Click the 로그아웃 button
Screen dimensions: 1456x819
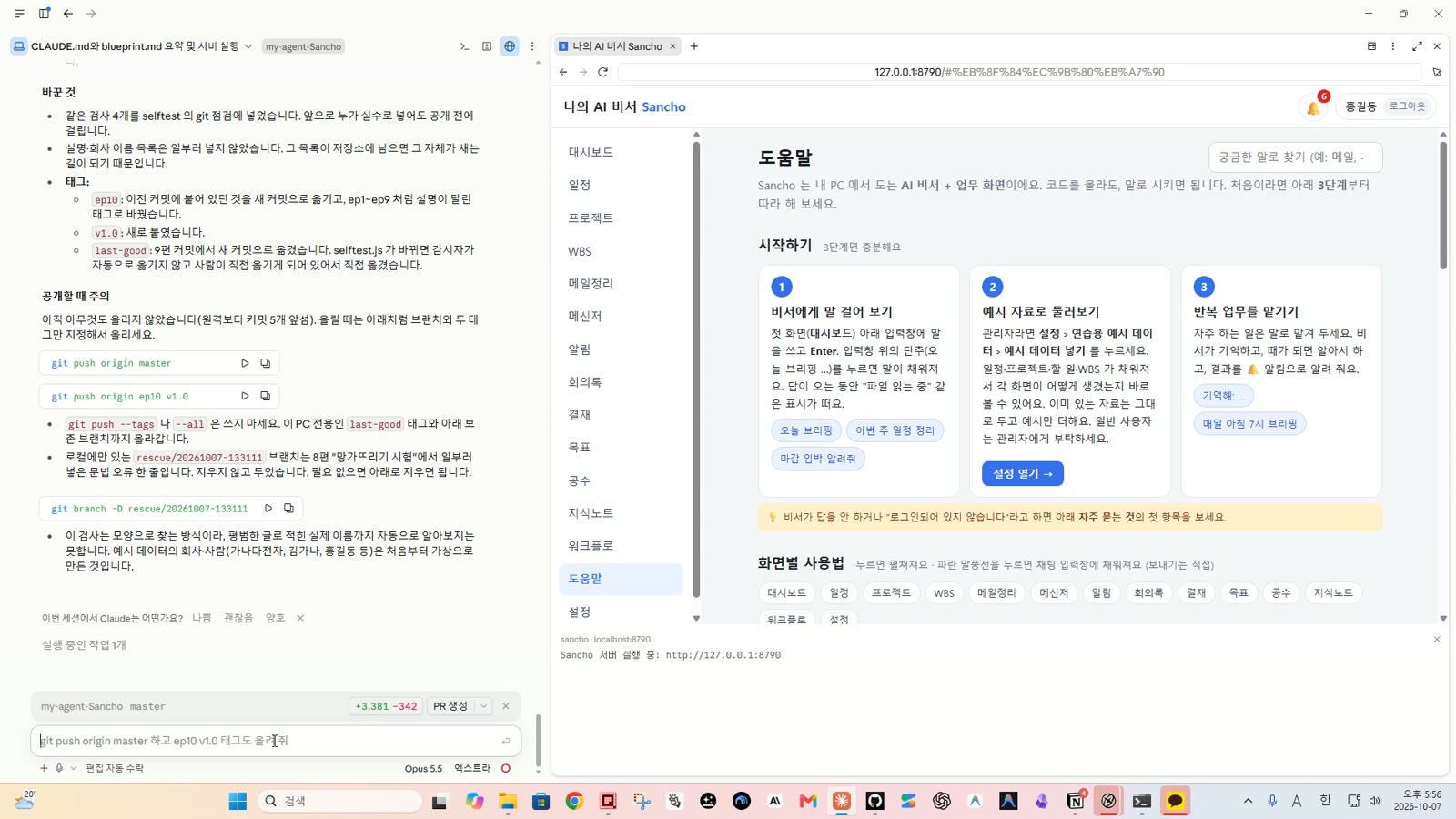(1407, 106)
